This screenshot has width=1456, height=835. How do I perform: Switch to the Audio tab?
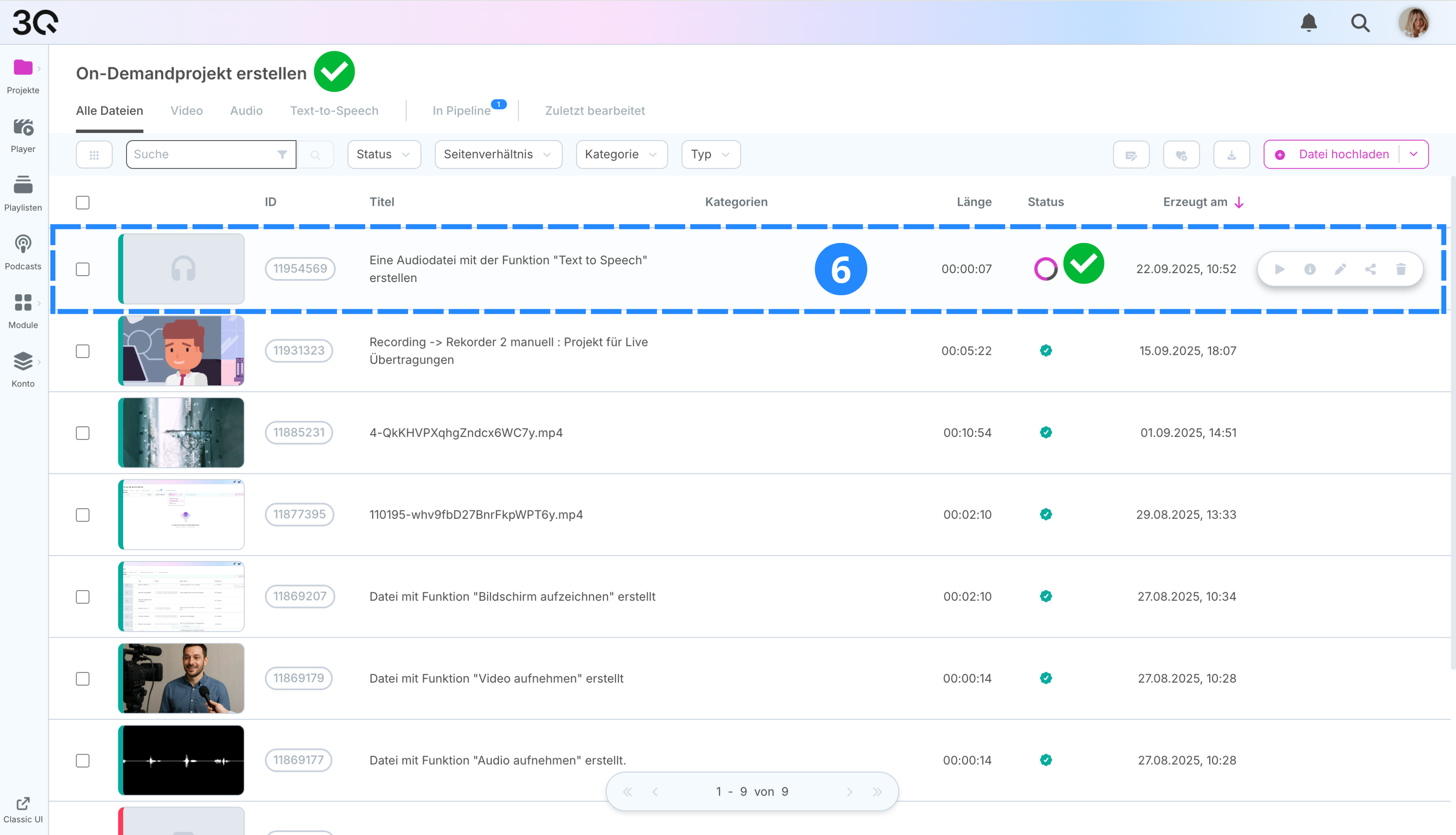point(246,111)
